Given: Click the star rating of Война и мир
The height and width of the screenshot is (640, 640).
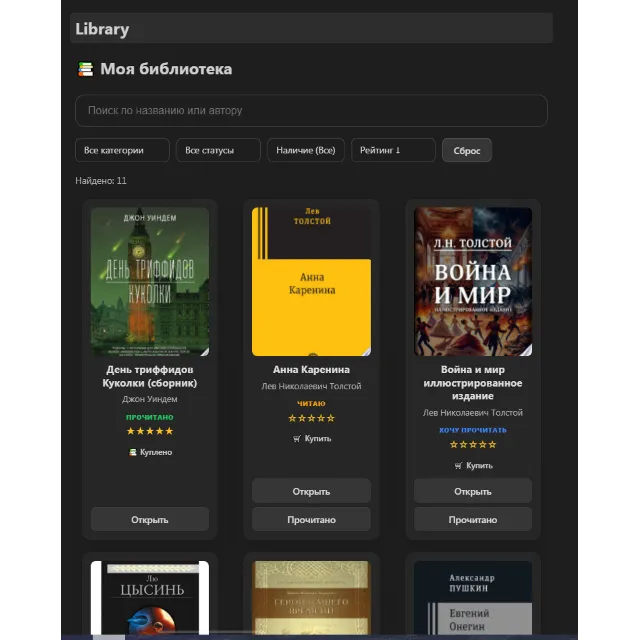Looking at the screenshot, I should click(x=473, y=445).
